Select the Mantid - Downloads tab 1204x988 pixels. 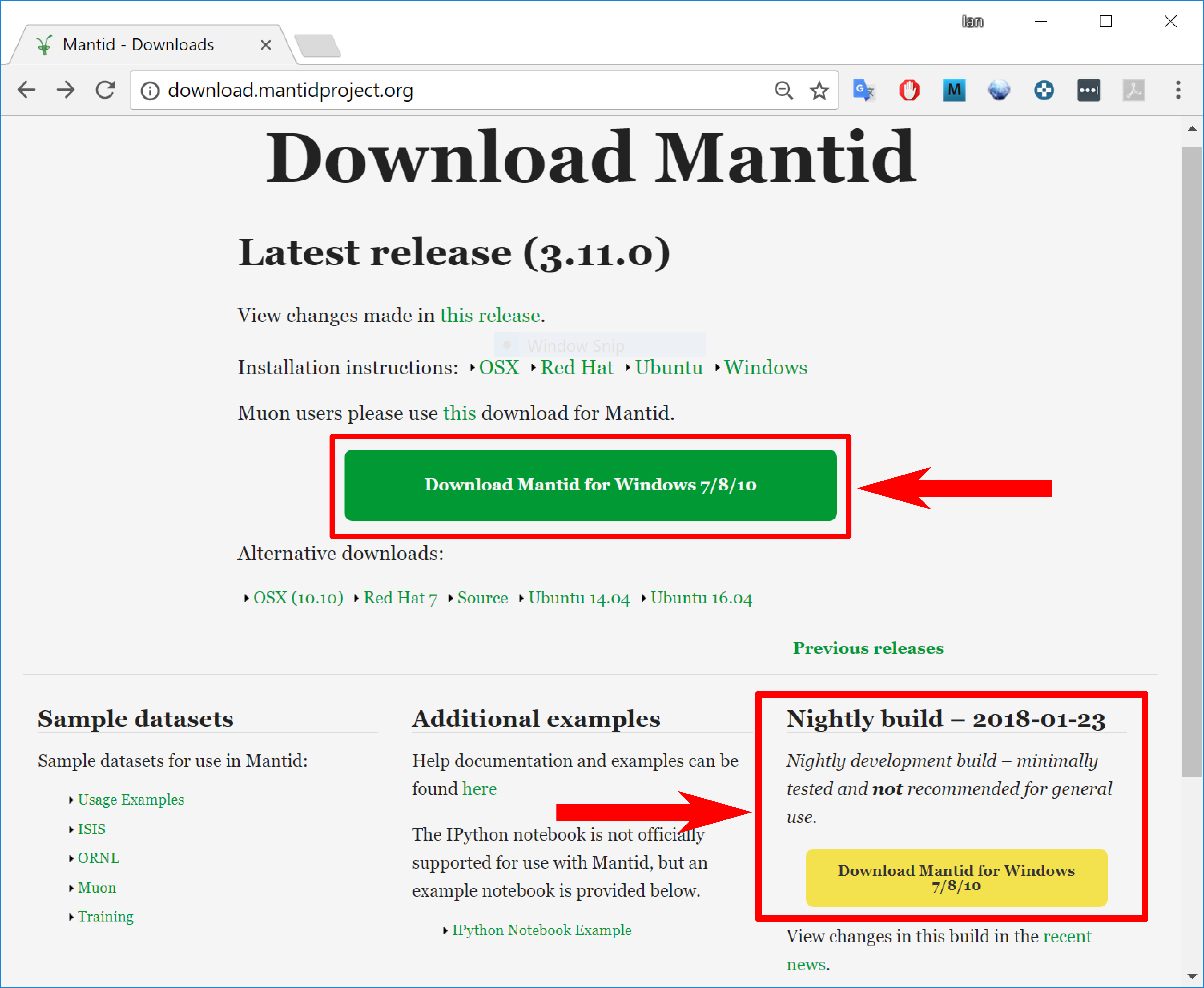[x=138, y=44]
